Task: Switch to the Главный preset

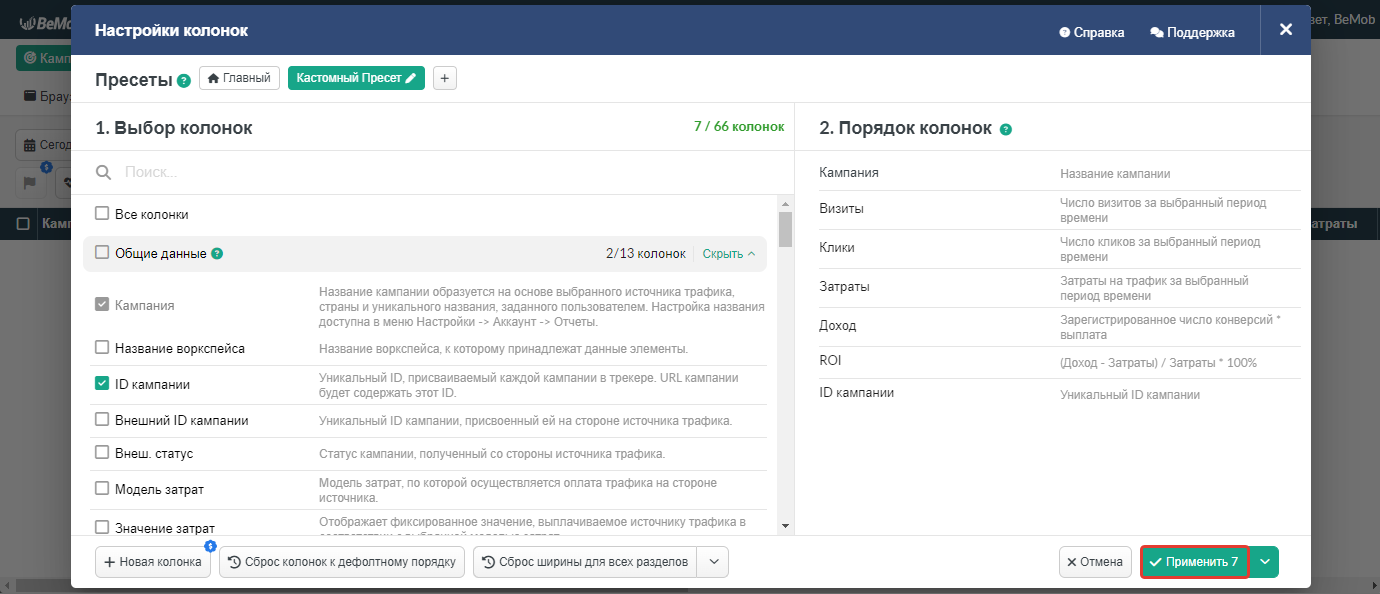Action: click(x=239, y=78)
